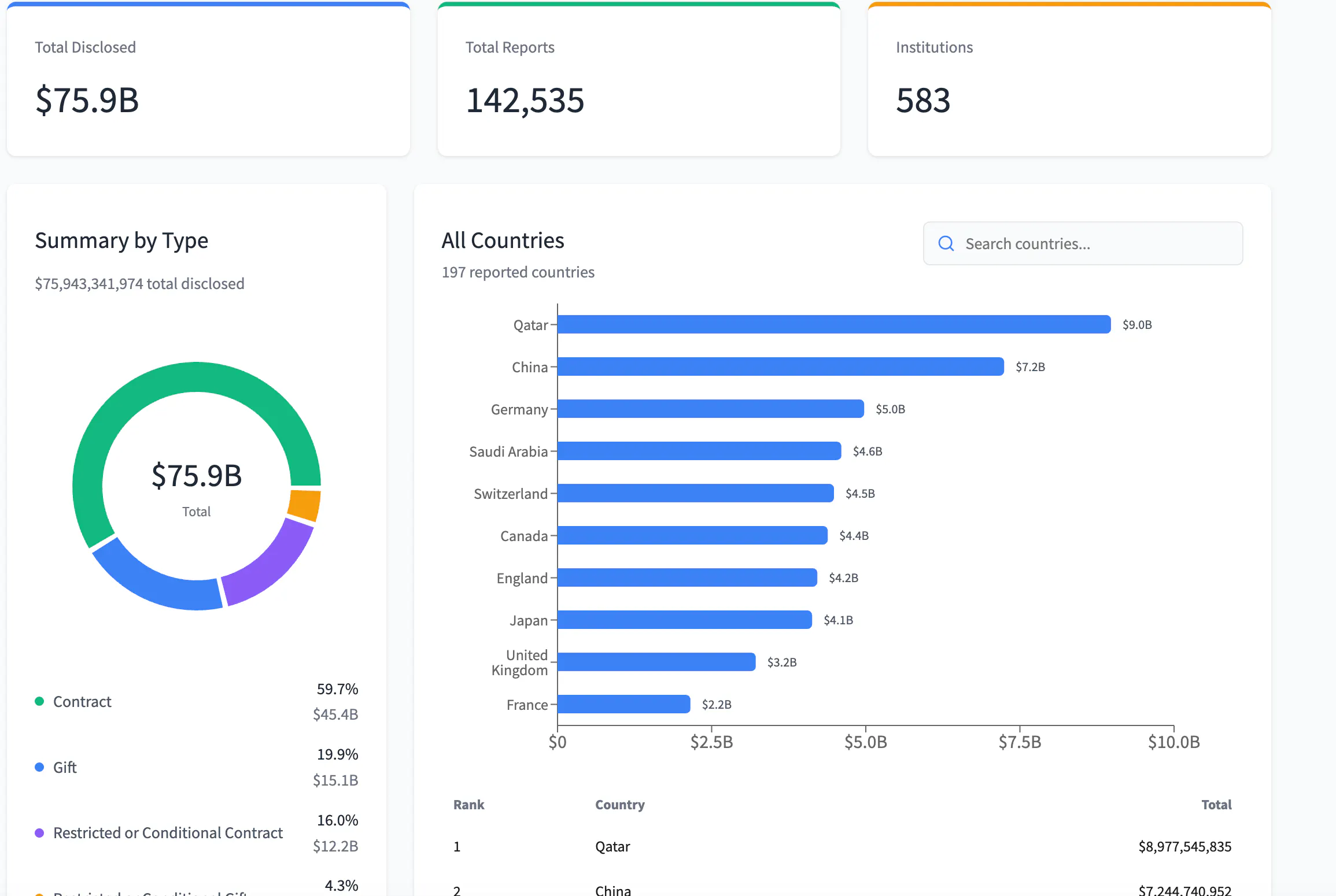Click the Qatar bar in the chart
The image size is (1336, 896).
(x=834, y=324)
